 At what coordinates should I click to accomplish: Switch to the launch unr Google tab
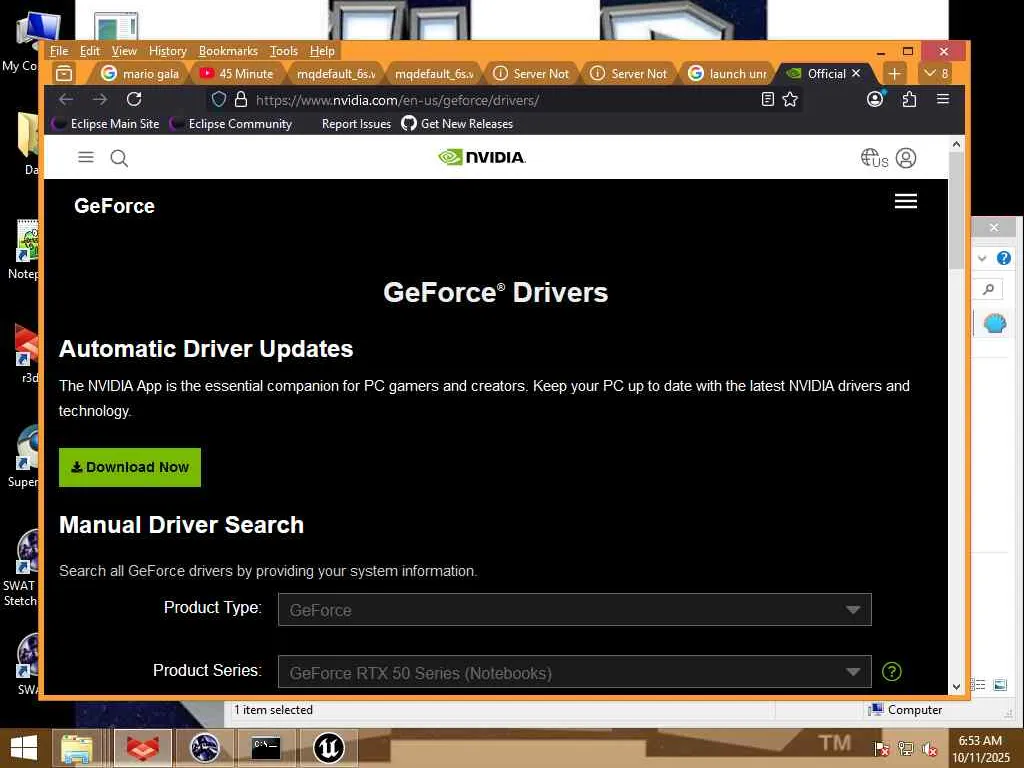coord(728,74)
